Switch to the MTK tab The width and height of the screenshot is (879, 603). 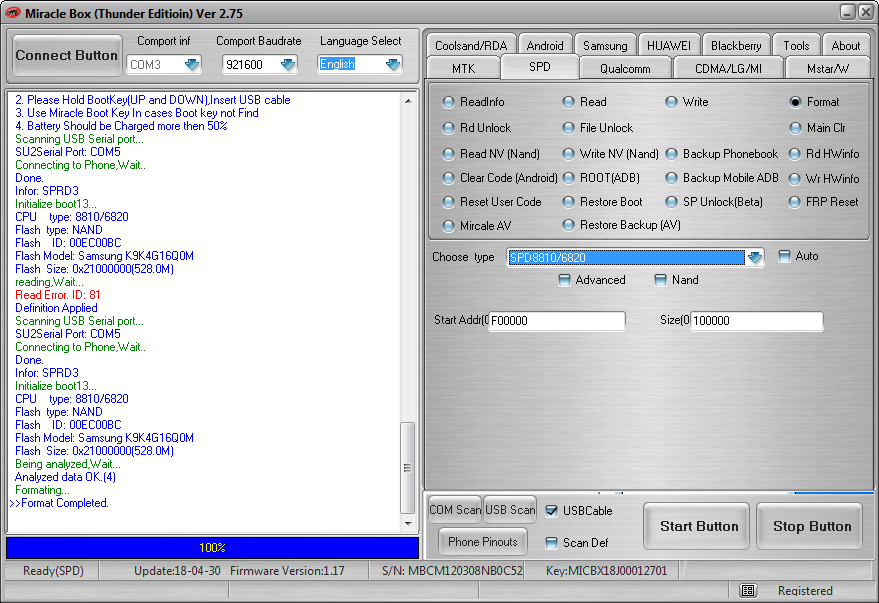(464, 68)
